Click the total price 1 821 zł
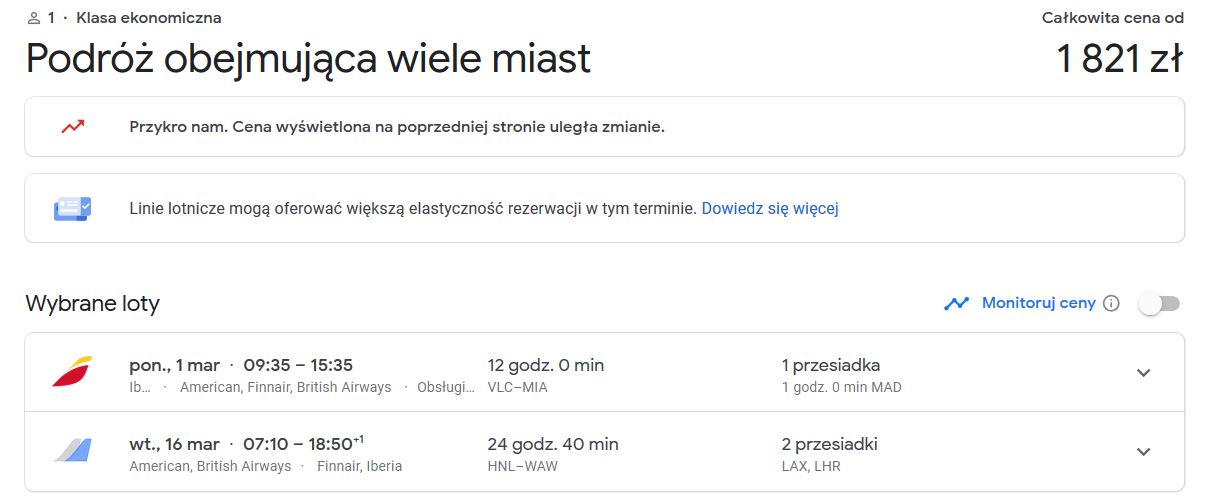This screenshot has width=1209, height=504. click(1120, 59)
